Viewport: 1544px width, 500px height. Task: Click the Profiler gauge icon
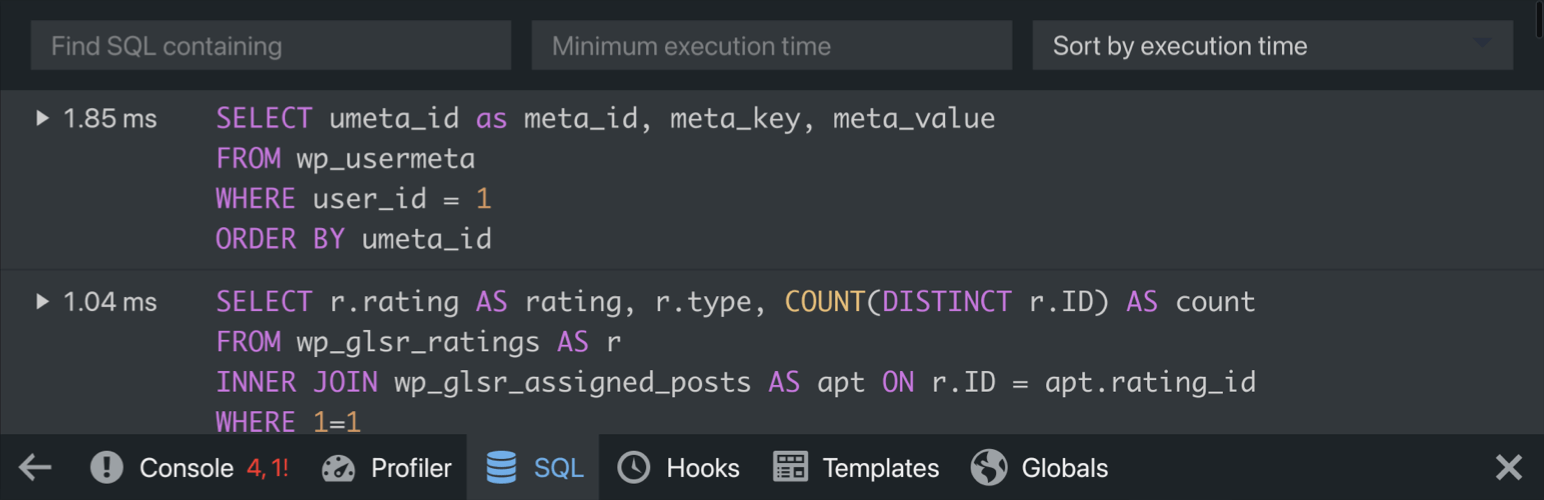point(339,467)
